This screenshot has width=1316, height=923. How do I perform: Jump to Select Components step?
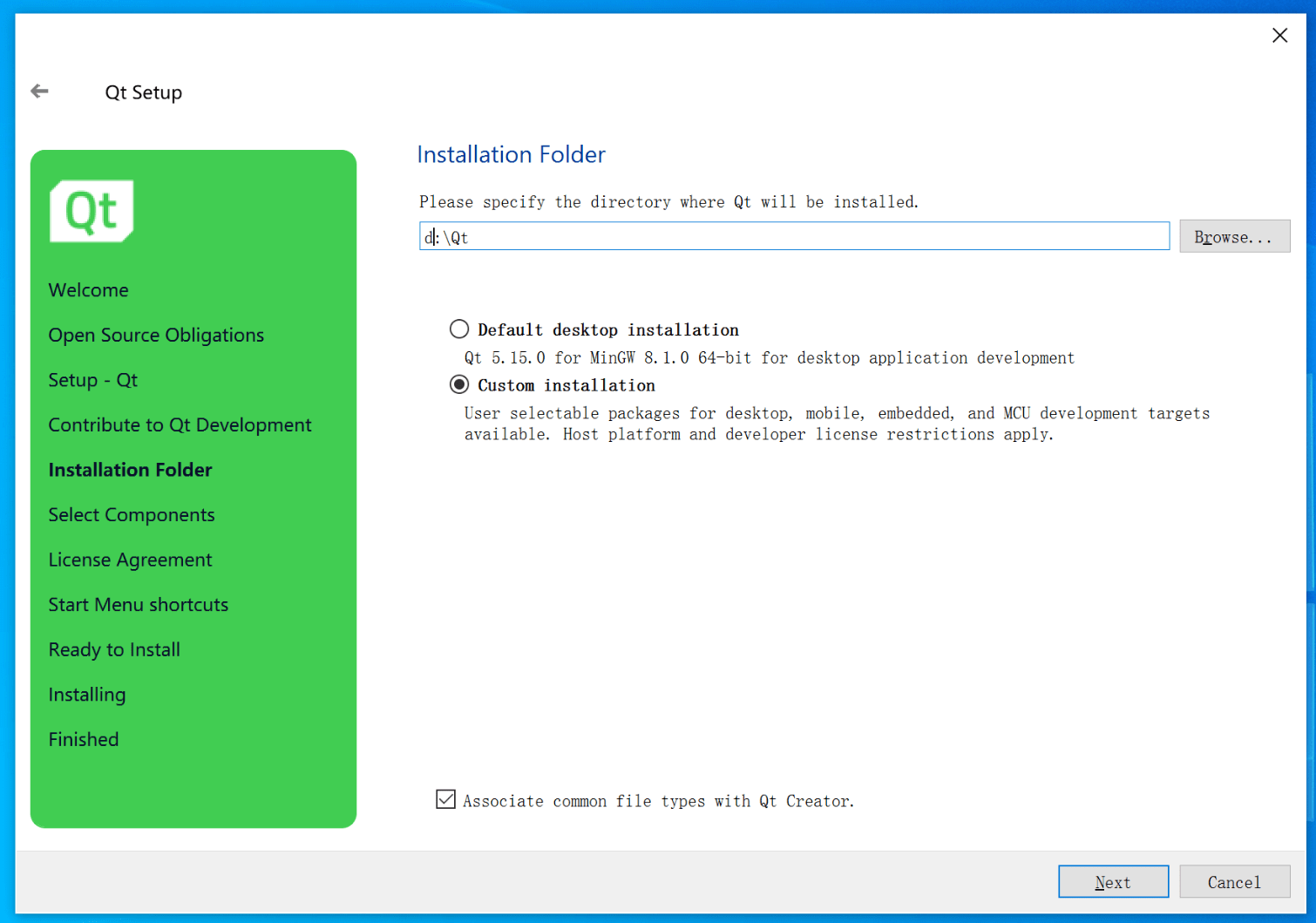pos(132,515)
